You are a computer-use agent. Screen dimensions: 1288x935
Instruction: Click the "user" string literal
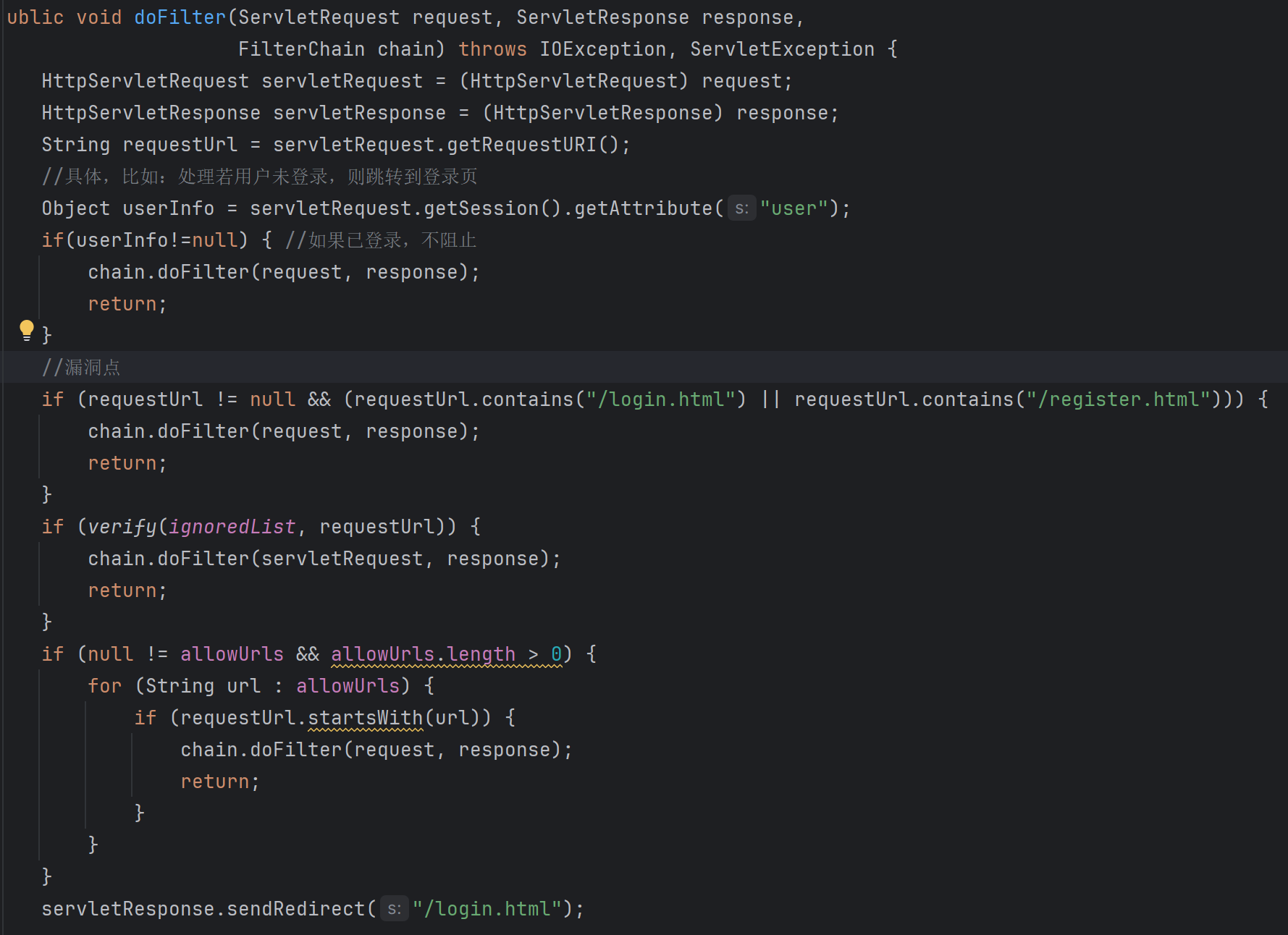click(x=794, y=208)
